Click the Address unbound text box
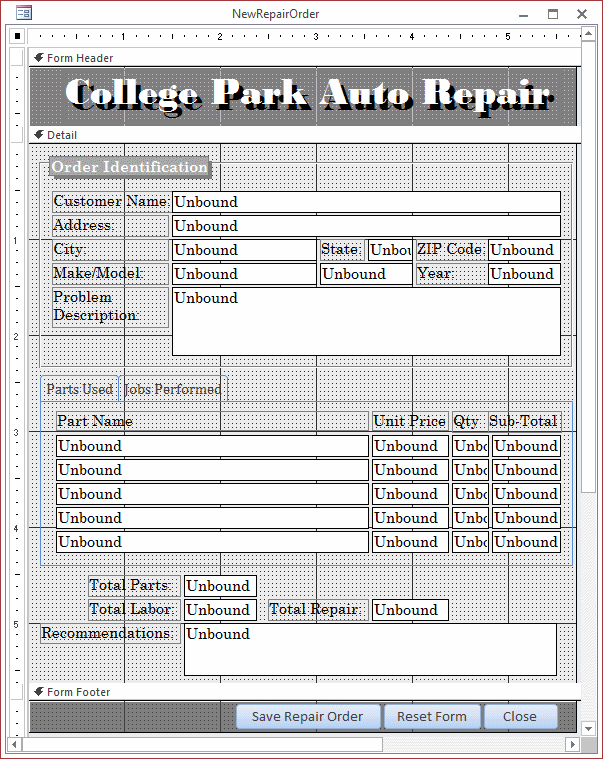 coord(366,226)
